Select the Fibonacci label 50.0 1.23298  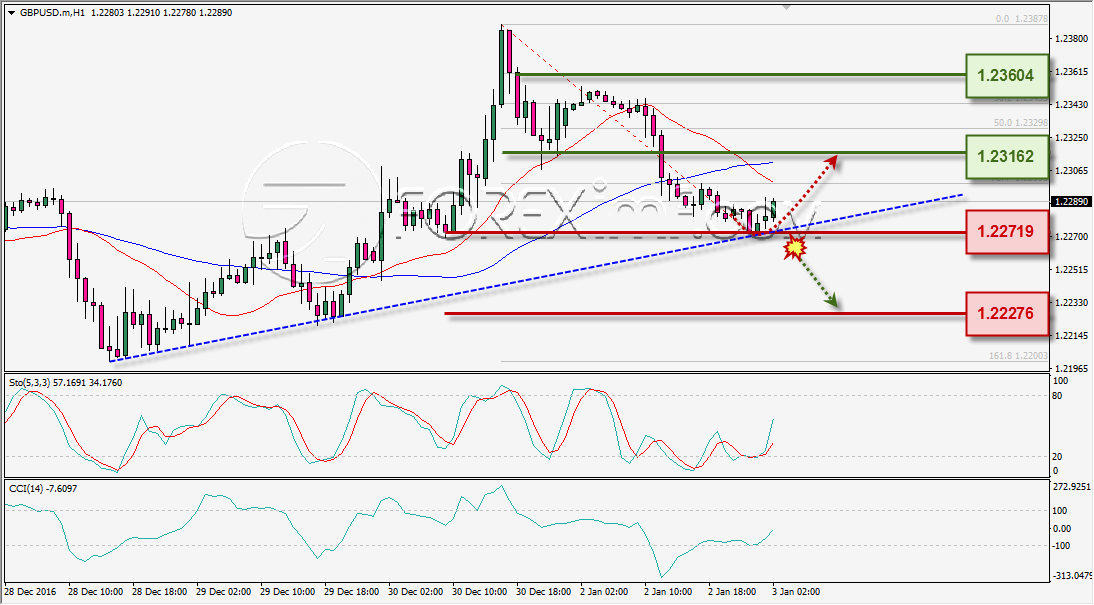[1021, 122]
